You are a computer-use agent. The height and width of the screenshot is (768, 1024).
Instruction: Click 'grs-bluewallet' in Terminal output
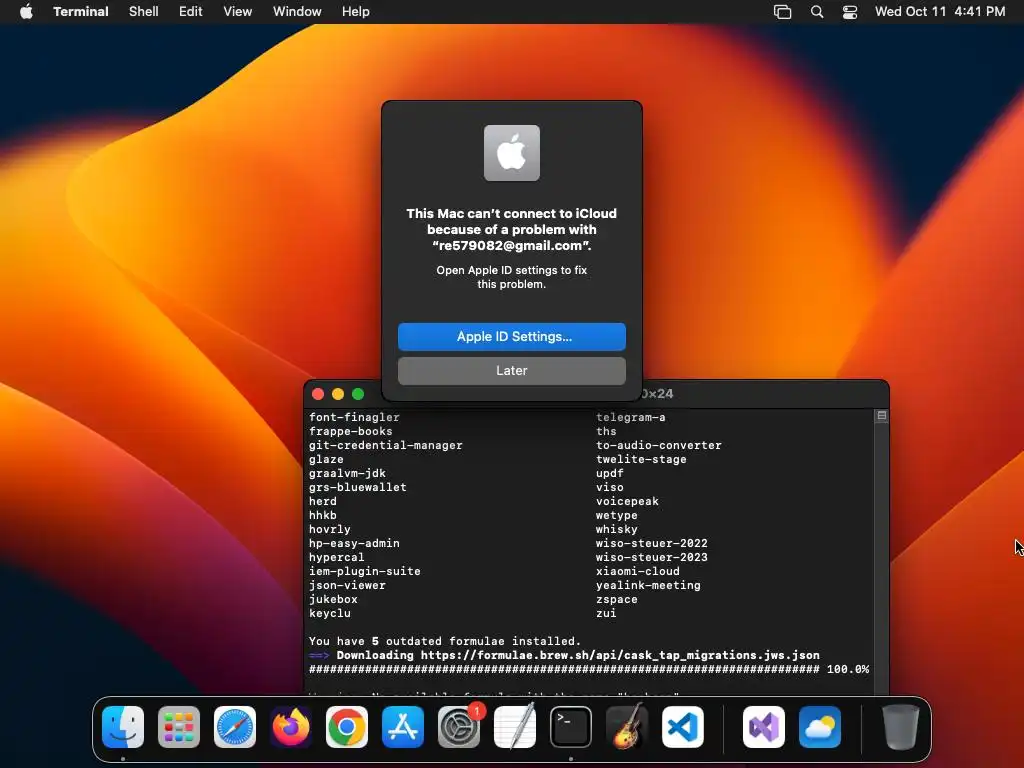tap(358, 487)
